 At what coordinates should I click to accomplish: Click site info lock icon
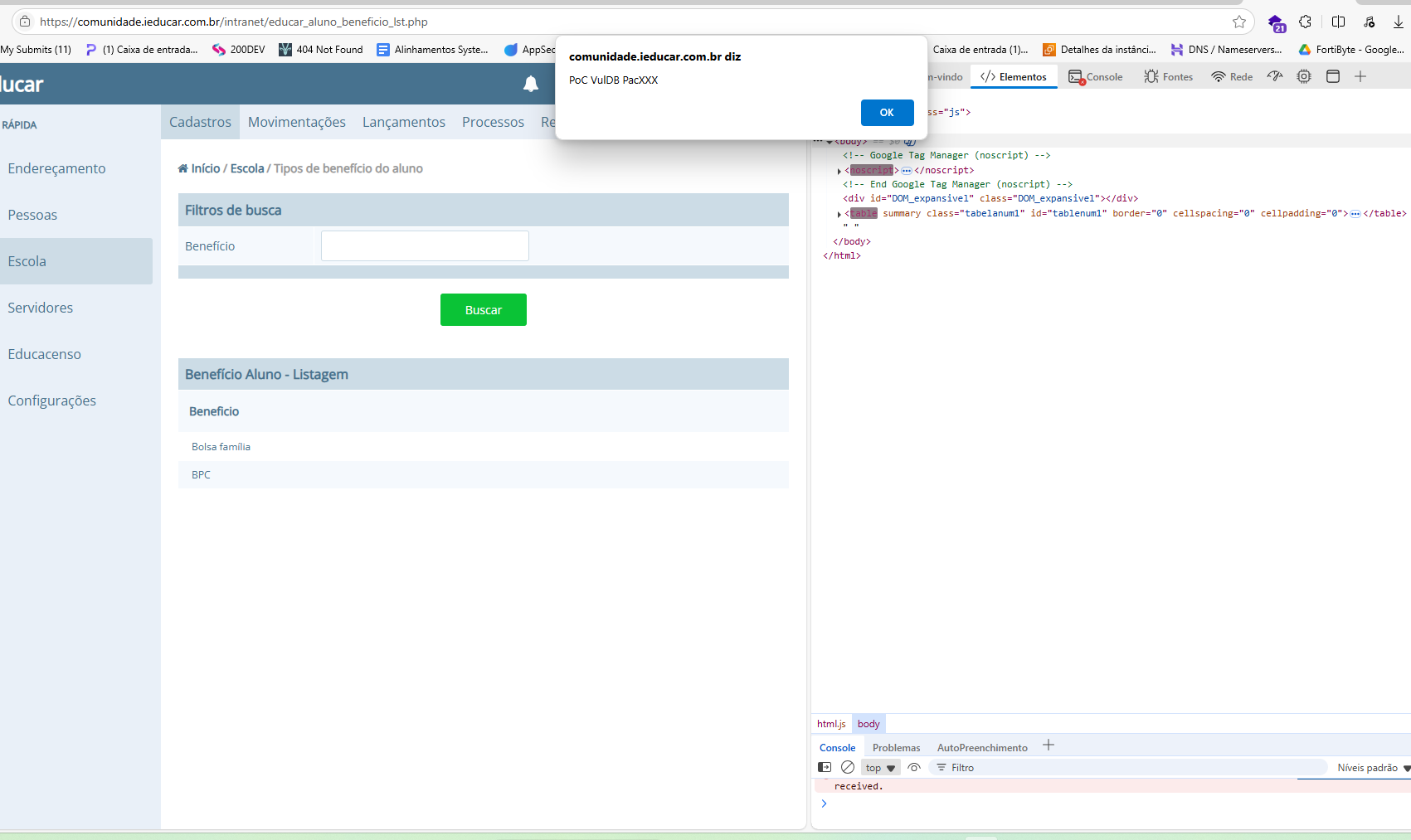click(x=25, y=22)
